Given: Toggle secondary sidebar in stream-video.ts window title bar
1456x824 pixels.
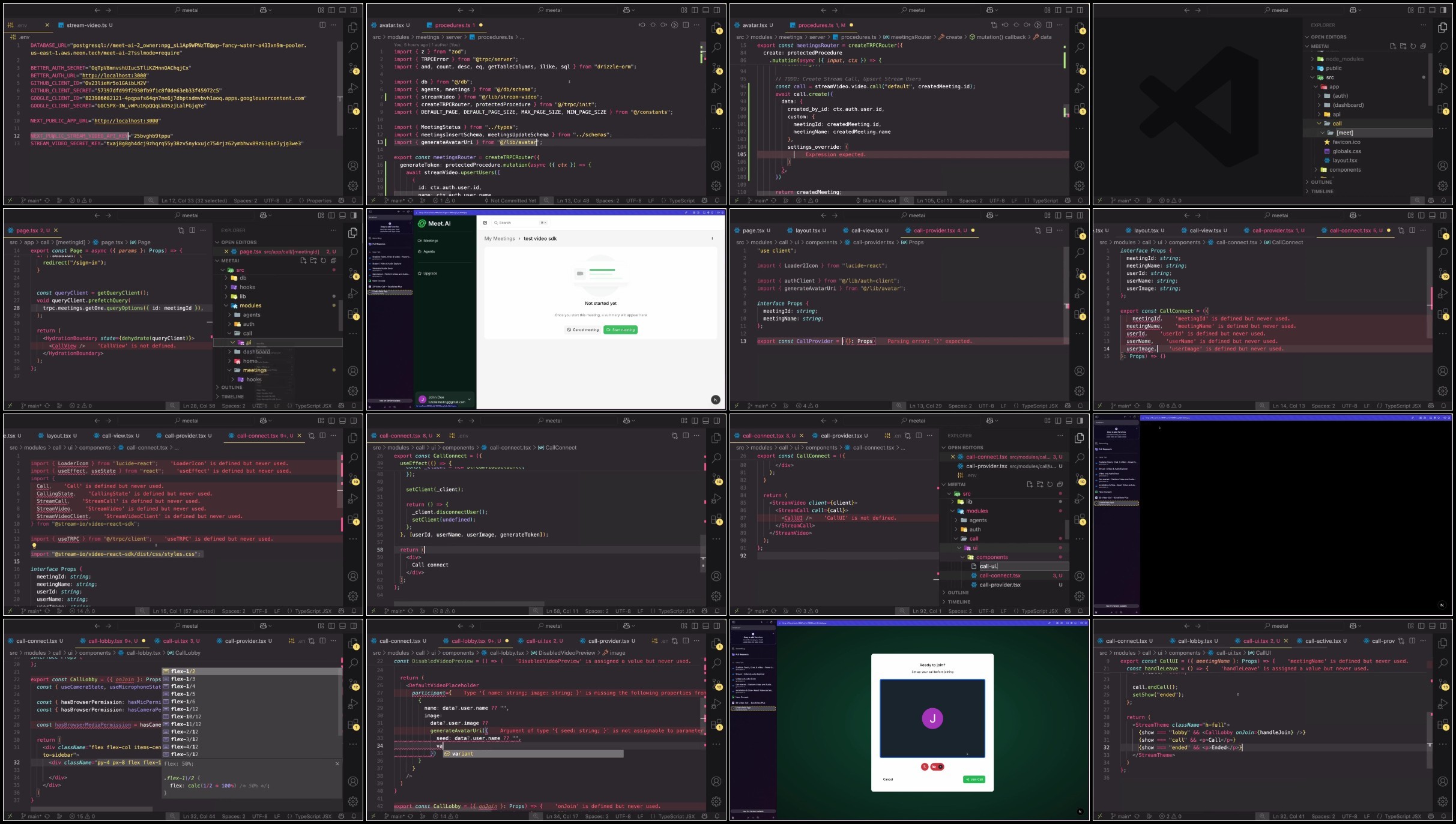Looking at the screenshot, I should (x=354, y=10).
